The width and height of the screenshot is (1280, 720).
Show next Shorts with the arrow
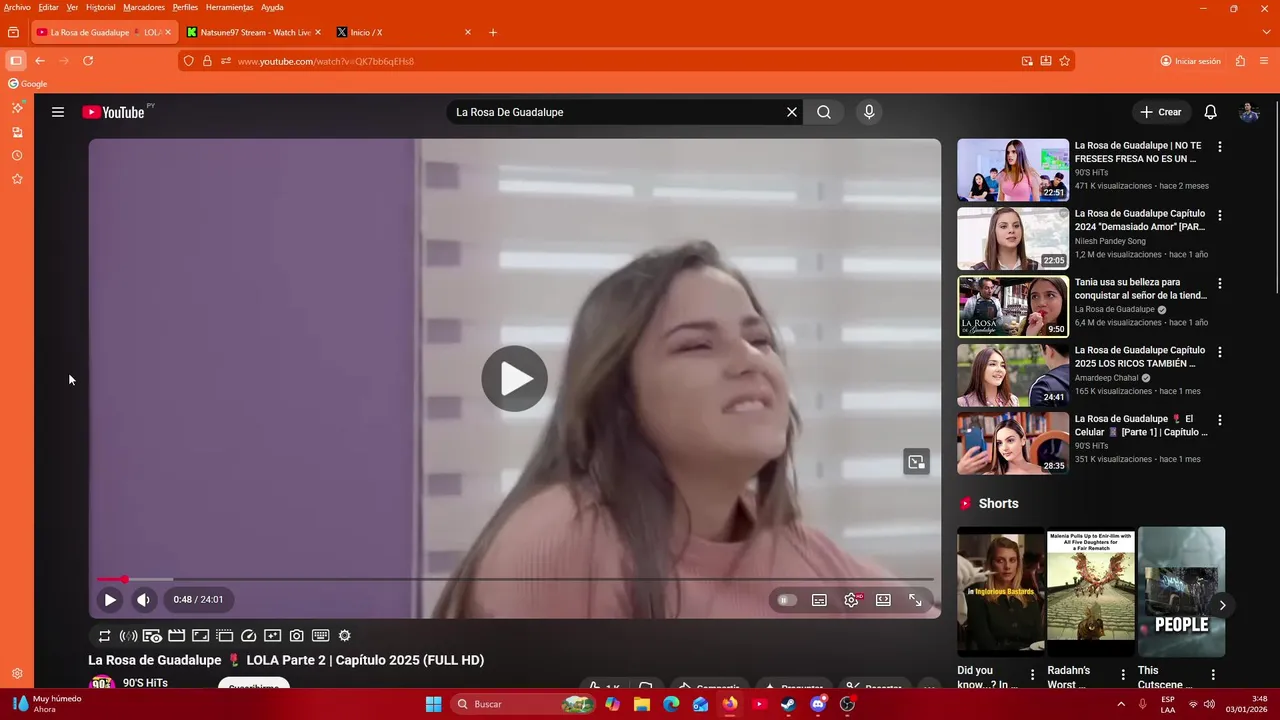pos(1222,605)
